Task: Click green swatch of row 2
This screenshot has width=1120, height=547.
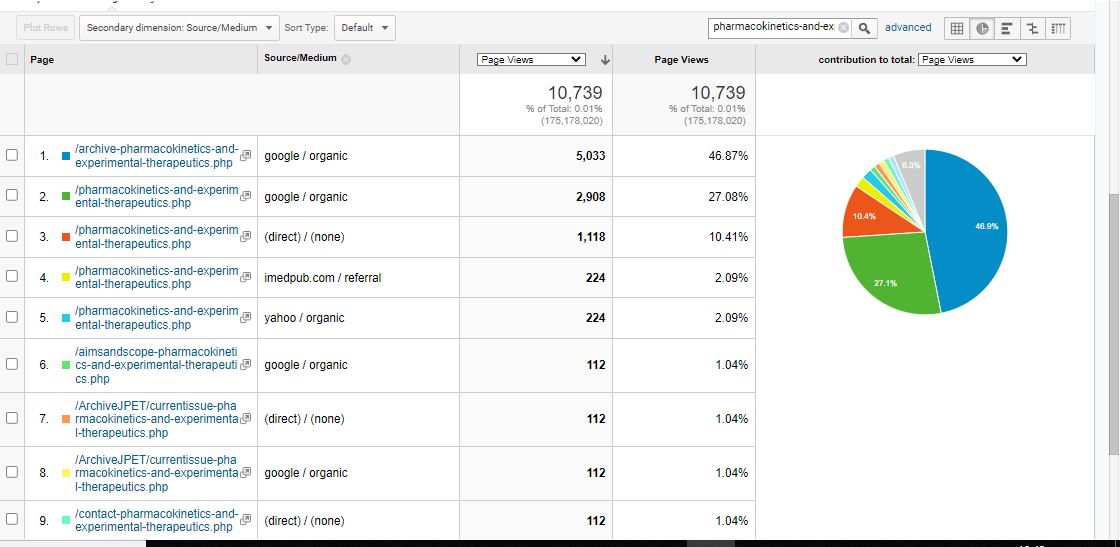Action: click(x=66, y=196)
